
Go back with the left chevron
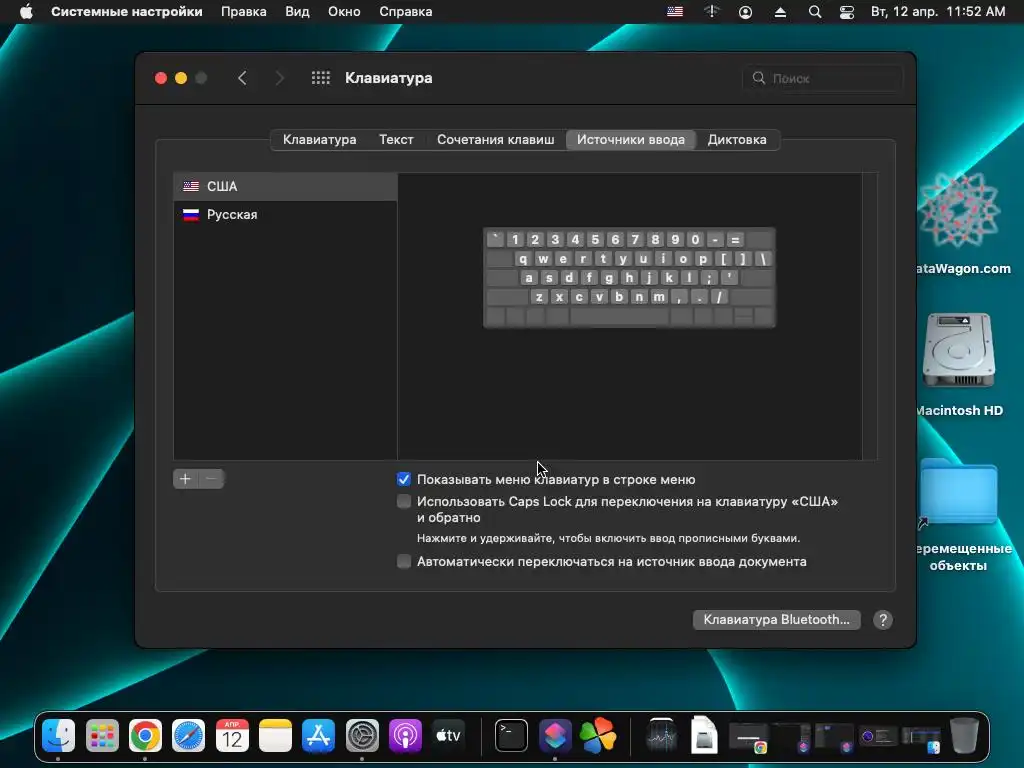[x=242, y=78]
